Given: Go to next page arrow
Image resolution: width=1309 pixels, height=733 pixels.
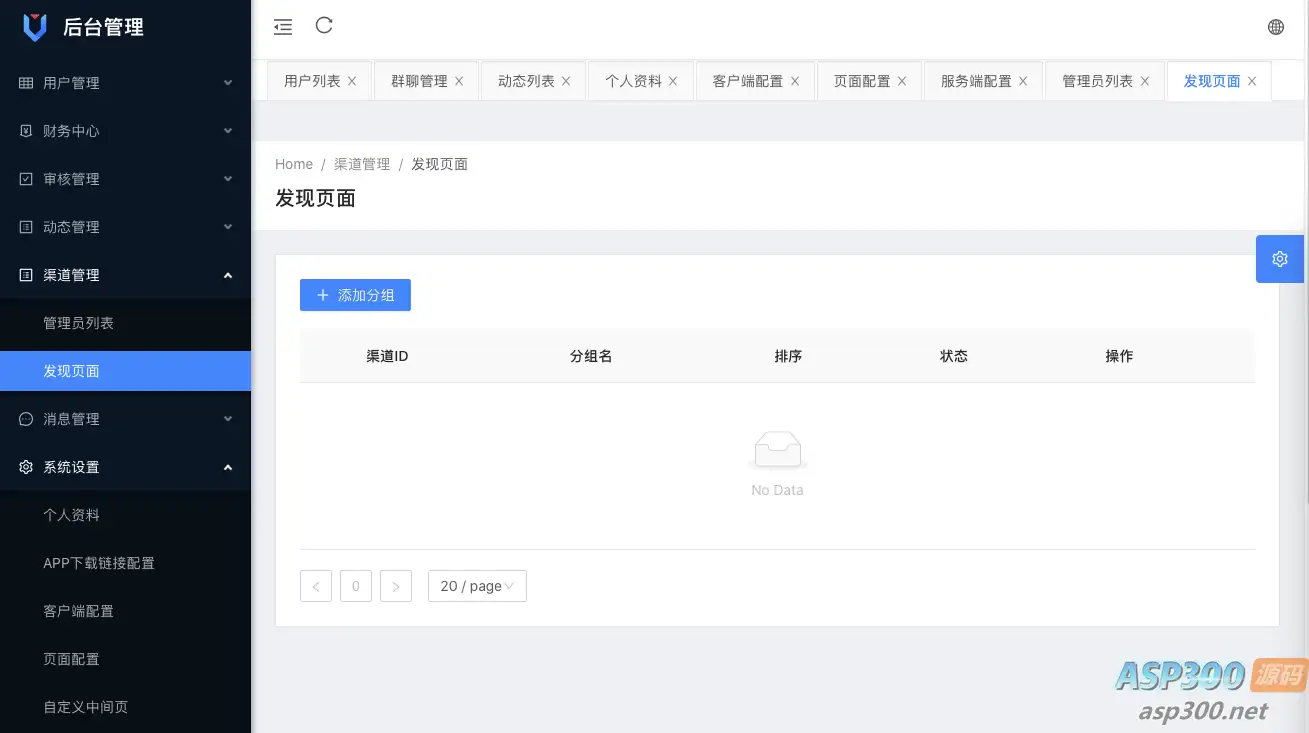Looking at the screenshot, I should click(x=396, y=586).
